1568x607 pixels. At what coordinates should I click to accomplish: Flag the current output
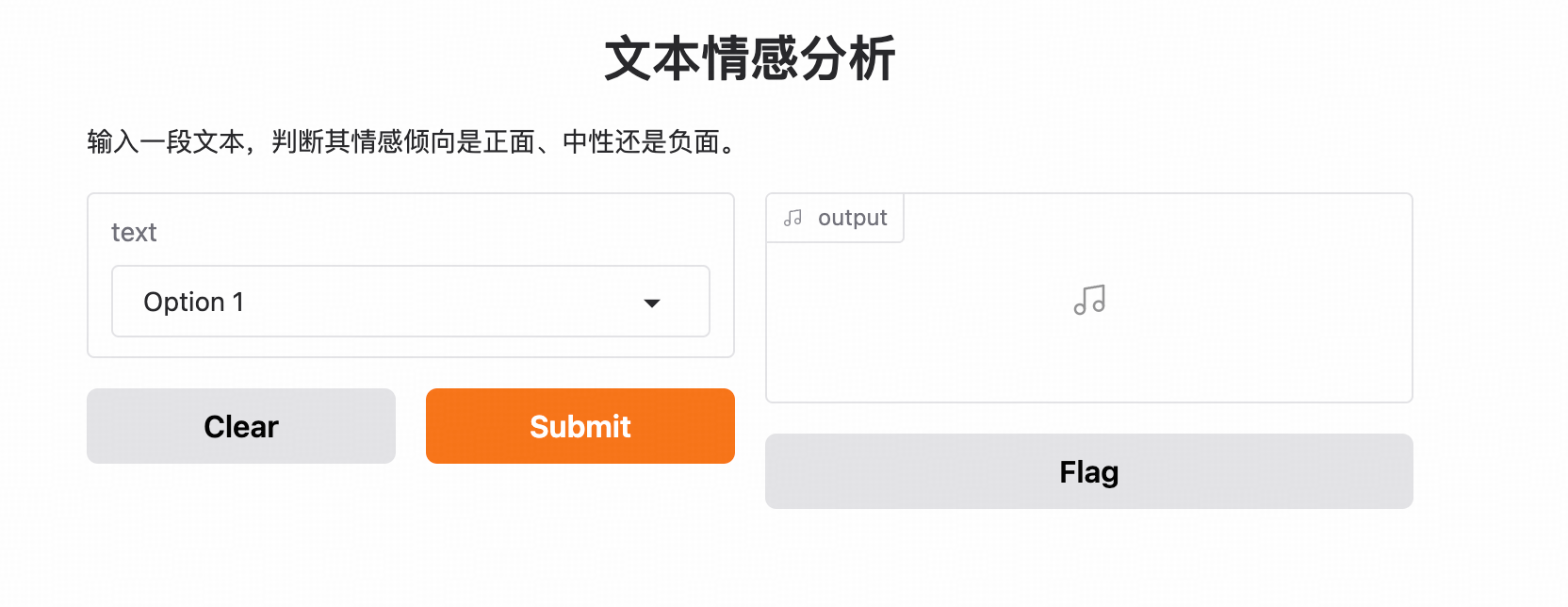tap(1088, 471)
